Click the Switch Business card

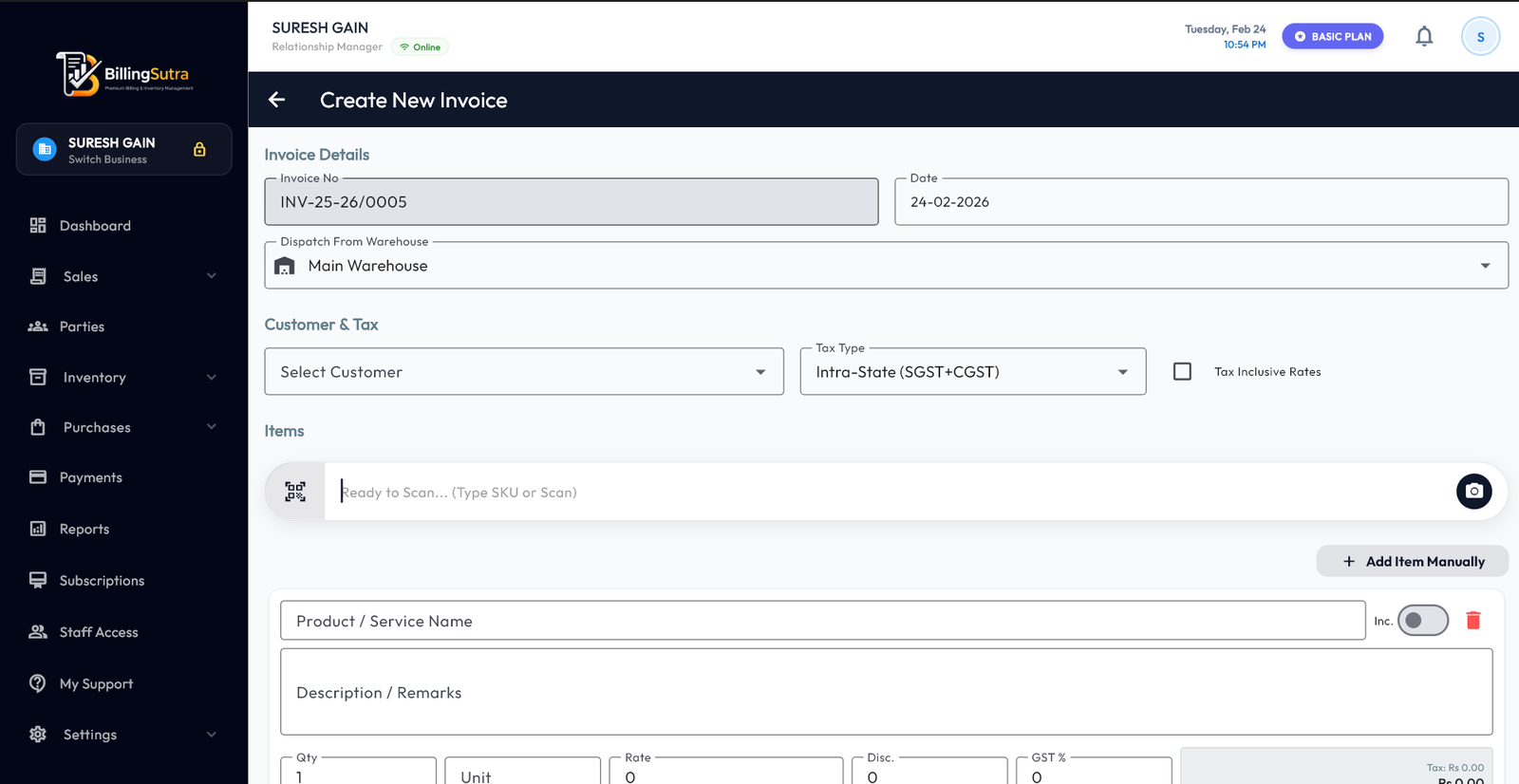pyautogui.click(x=123, y=149)
